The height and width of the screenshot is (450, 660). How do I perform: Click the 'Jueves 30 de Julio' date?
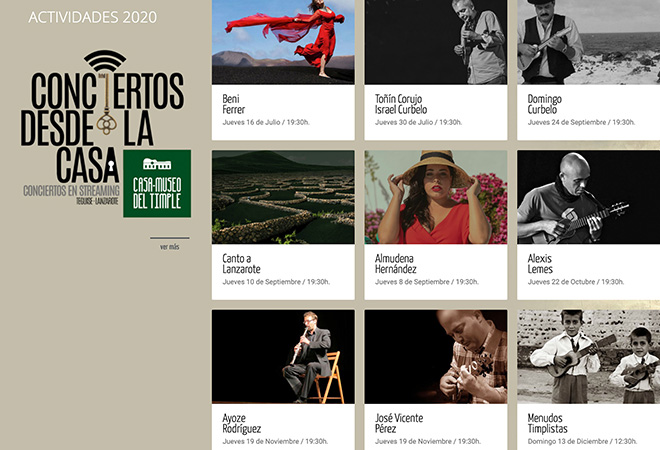pyautogui.click(x=418, y=122)
